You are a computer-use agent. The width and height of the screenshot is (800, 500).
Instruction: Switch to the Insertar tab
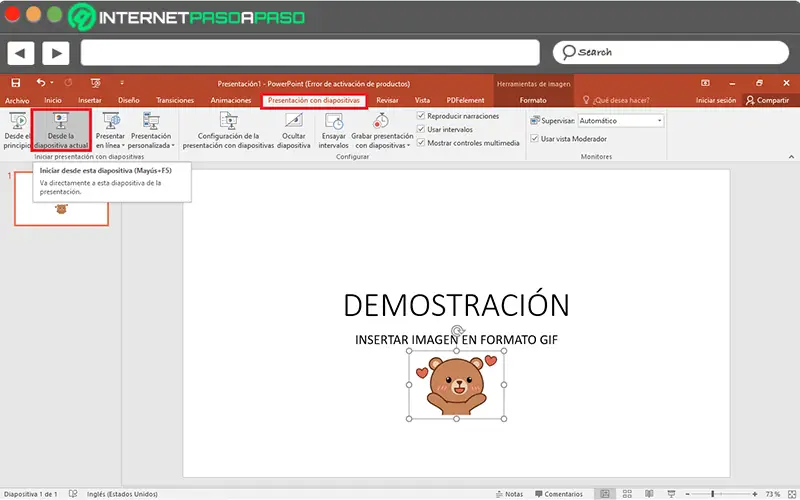pyautogui.click(x=90, y=100)
